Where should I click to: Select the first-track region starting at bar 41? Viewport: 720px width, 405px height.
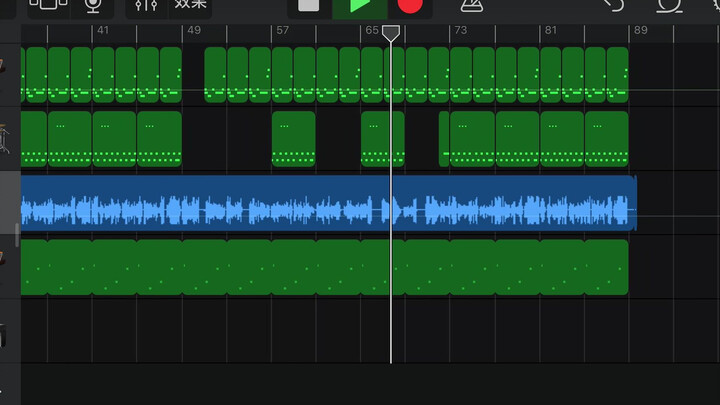[x=103, y=74]
